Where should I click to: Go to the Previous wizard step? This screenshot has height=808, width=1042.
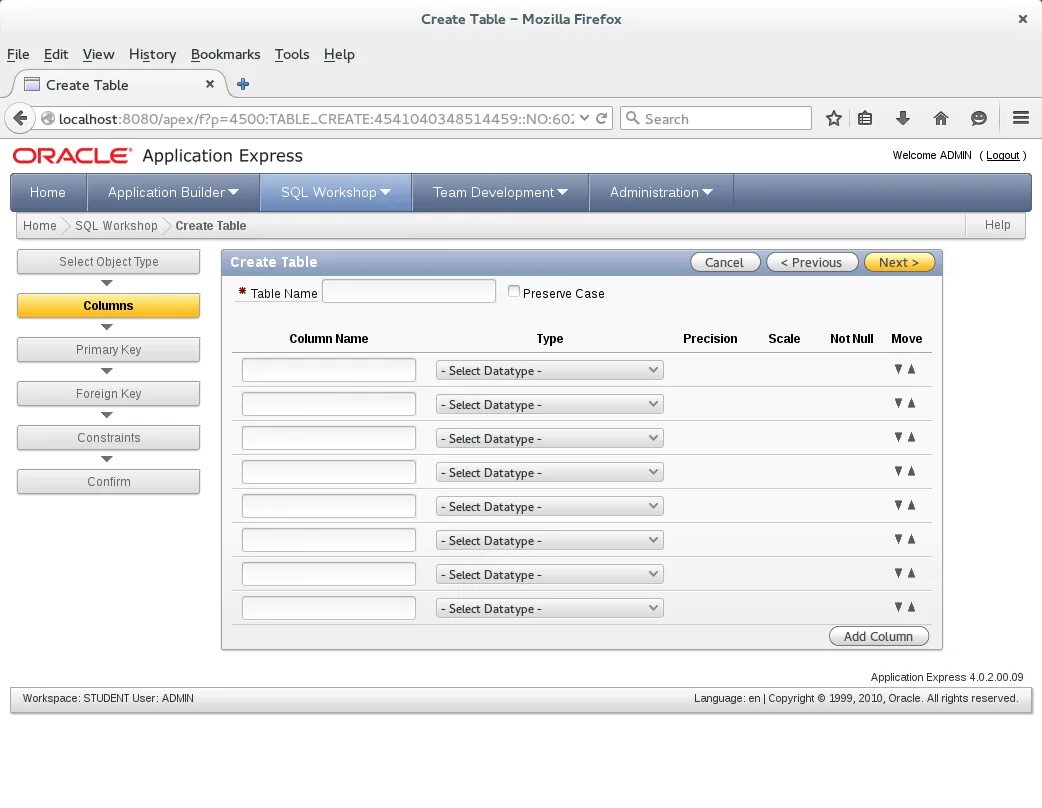(812, 262)
